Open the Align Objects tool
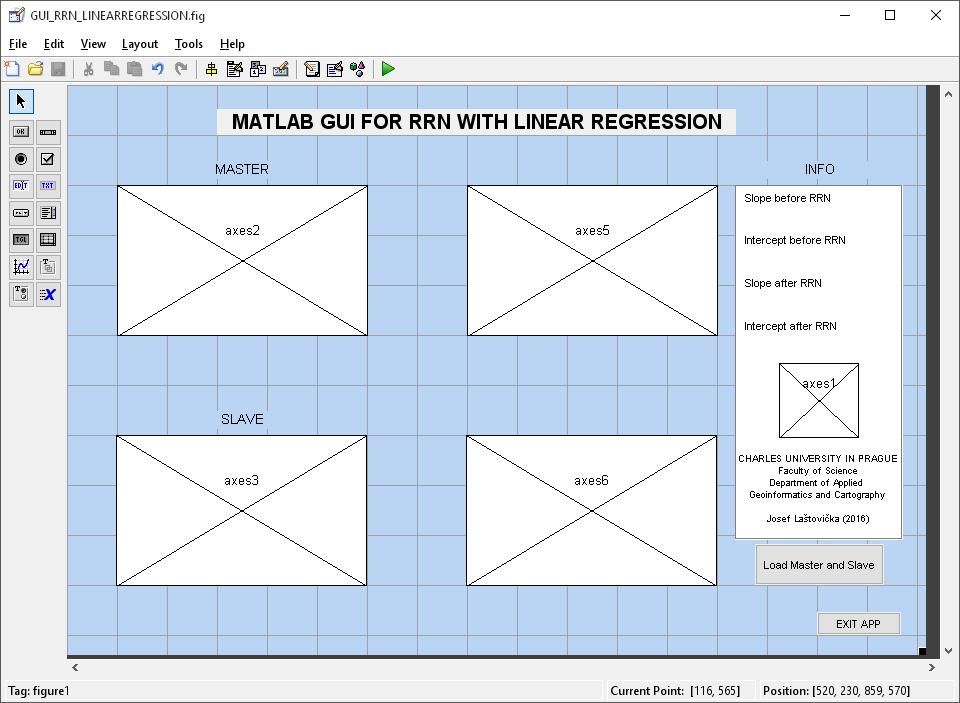Viewport: 960px width, 703px height. coord(211,69)
